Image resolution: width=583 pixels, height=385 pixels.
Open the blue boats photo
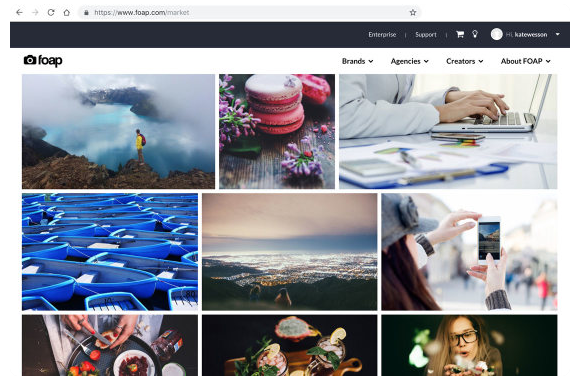tap(110, 251)
